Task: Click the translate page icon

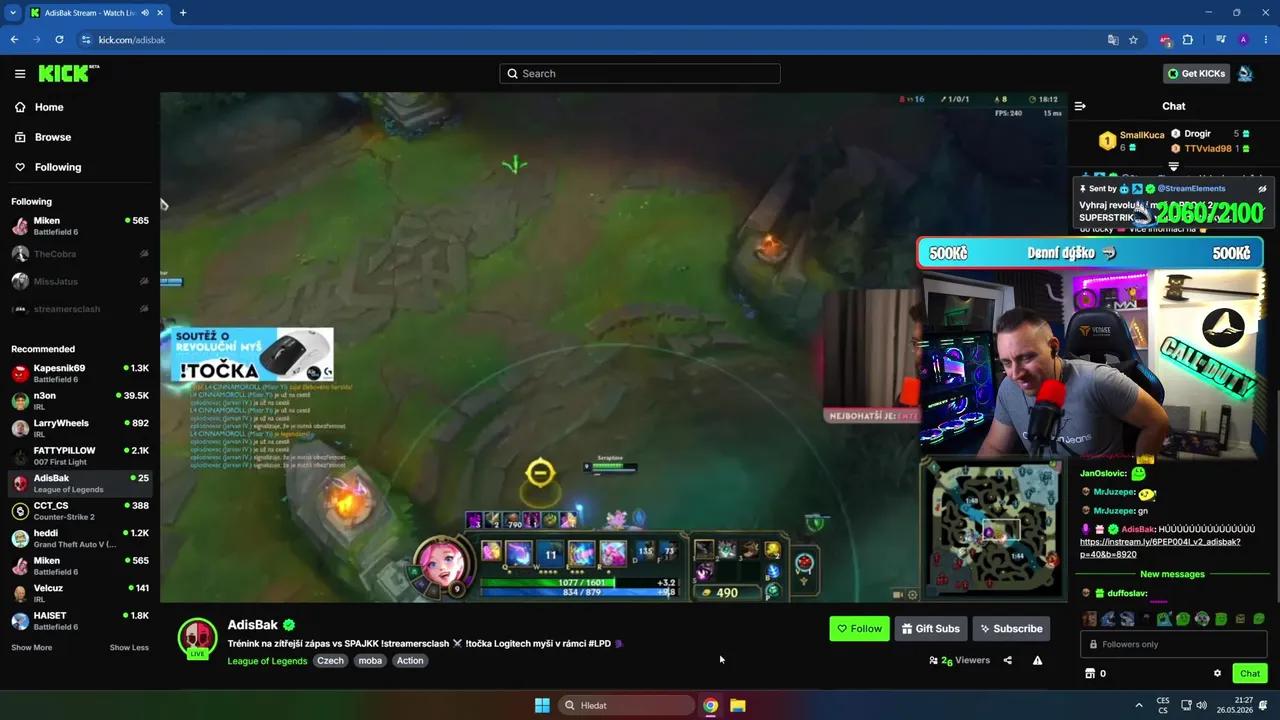Action: [x=1113, y=40]
